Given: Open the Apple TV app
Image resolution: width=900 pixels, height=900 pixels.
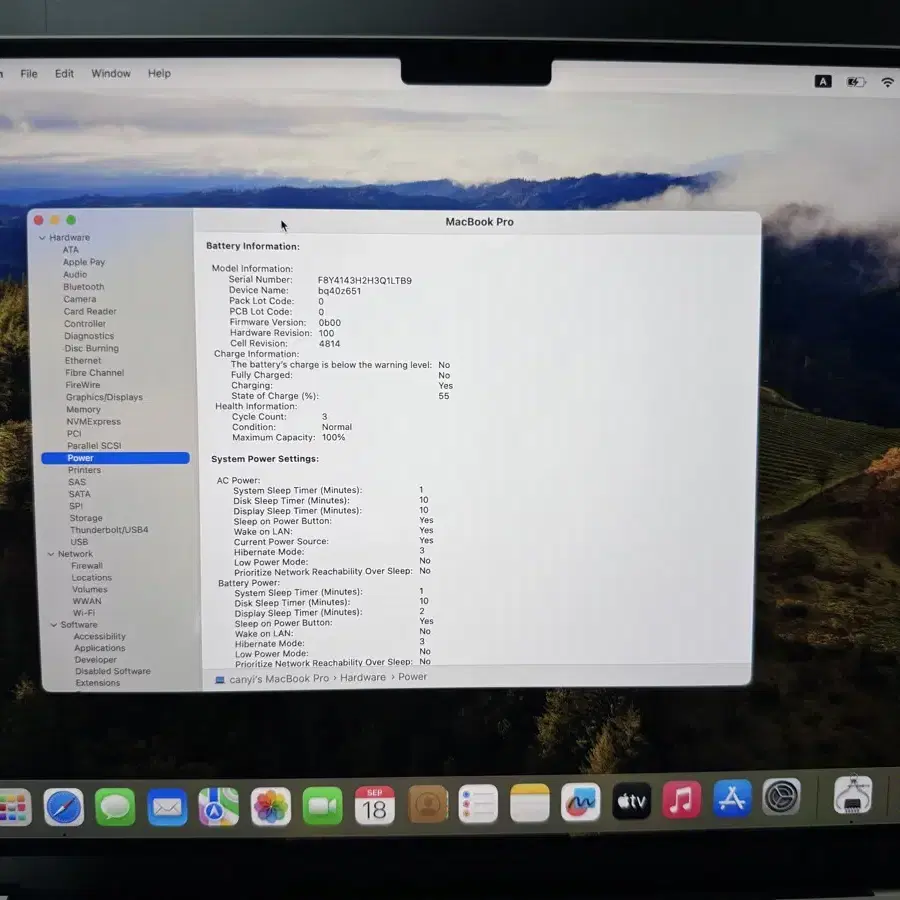Looking at the screenshot, I should point(631,800).
